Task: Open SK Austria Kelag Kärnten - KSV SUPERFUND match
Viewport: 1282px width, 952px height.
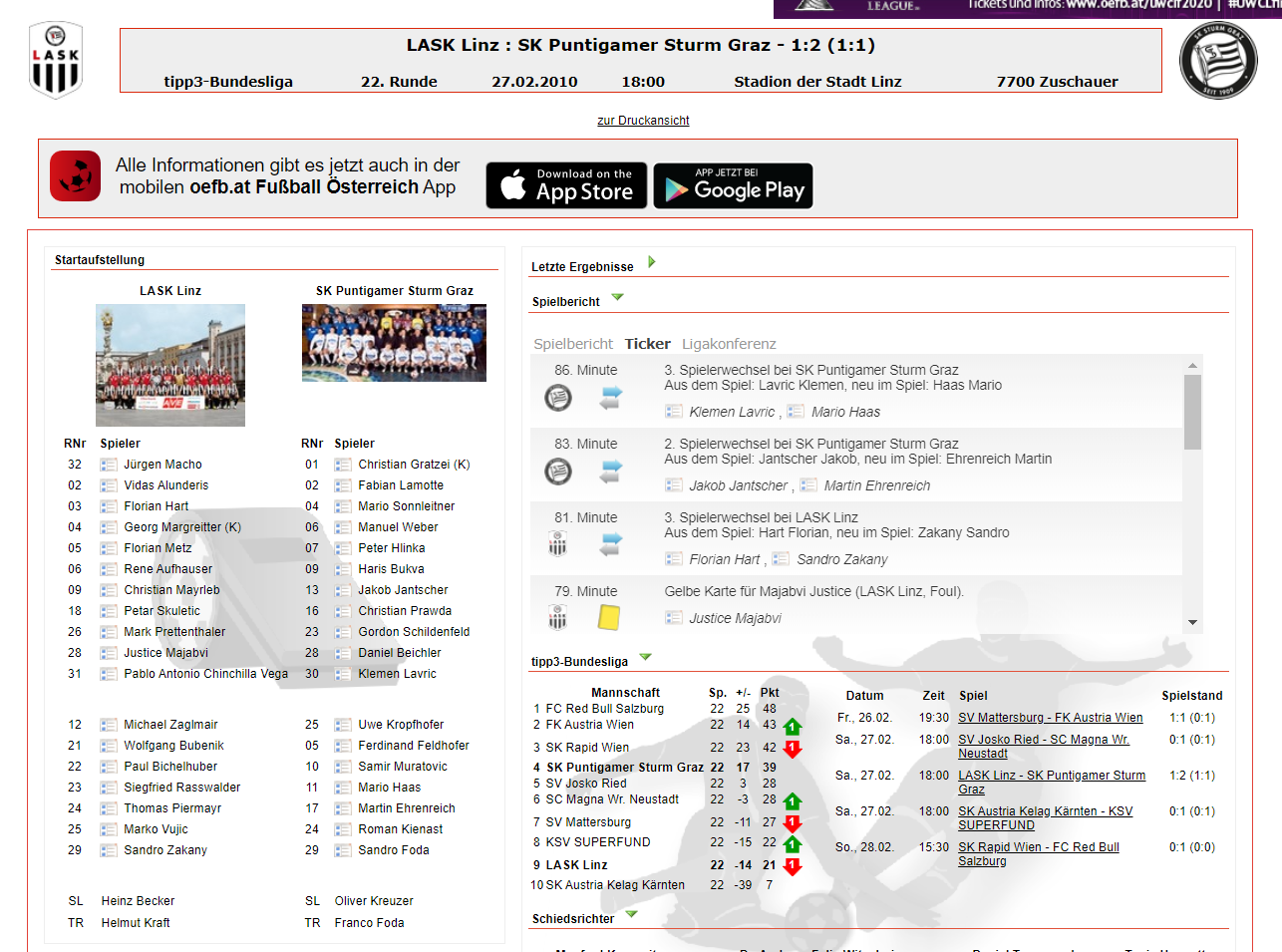Action: [x=1046, y=818]
